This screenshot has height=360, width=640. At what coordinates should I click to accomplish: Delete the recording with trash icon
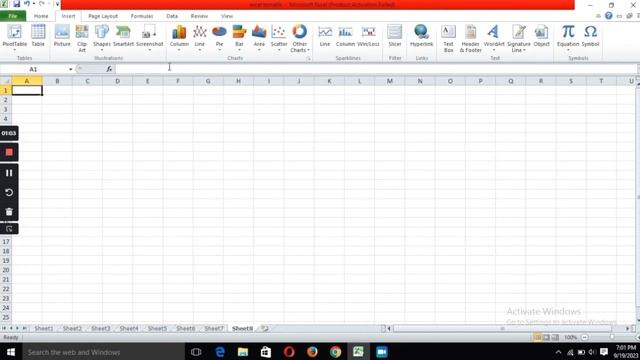coord(9,212)
